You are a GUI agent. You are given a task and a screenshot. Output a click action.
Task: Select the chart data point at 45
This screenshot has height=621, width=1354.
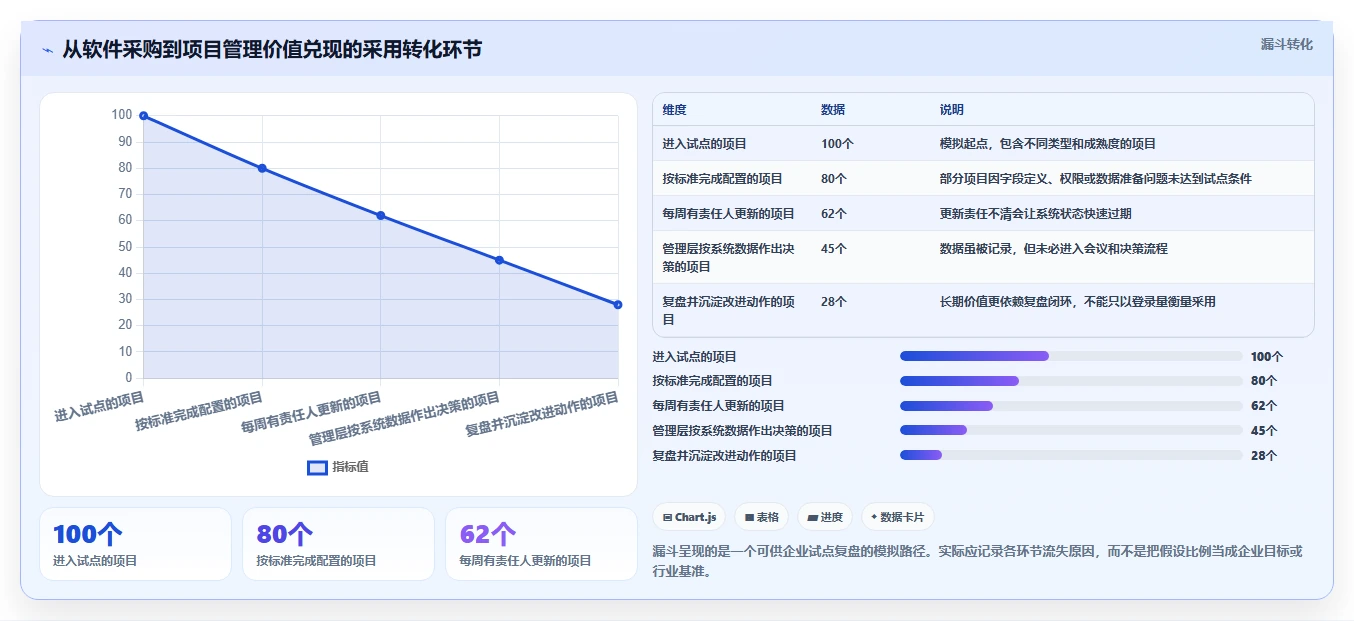(499, 260)
